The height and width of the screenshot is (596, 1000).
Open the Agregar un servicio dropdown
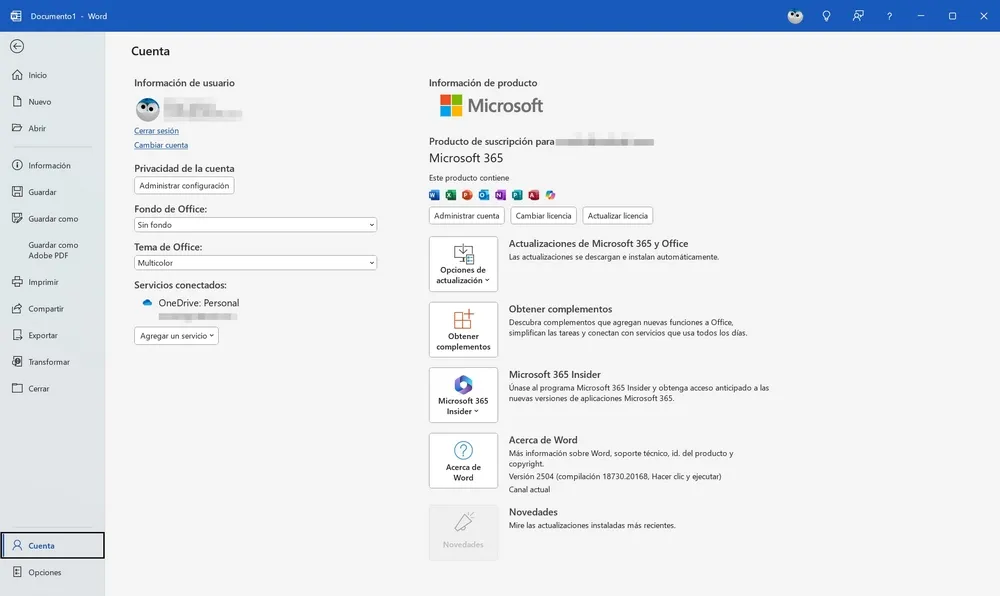click(176, 336)
